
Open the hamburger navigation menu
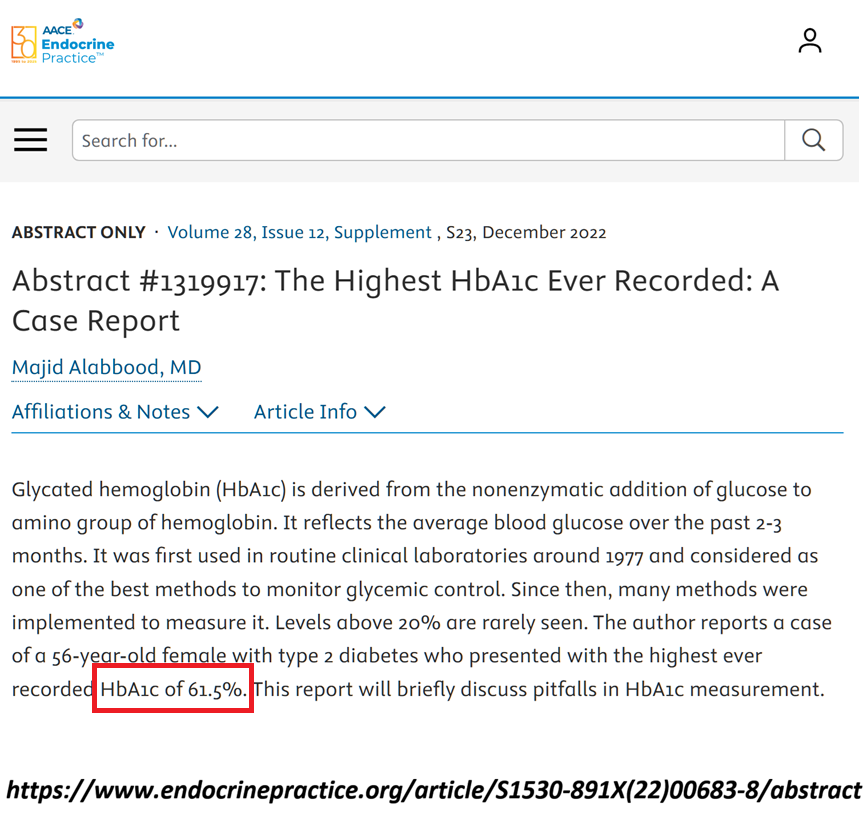(30, 140)
